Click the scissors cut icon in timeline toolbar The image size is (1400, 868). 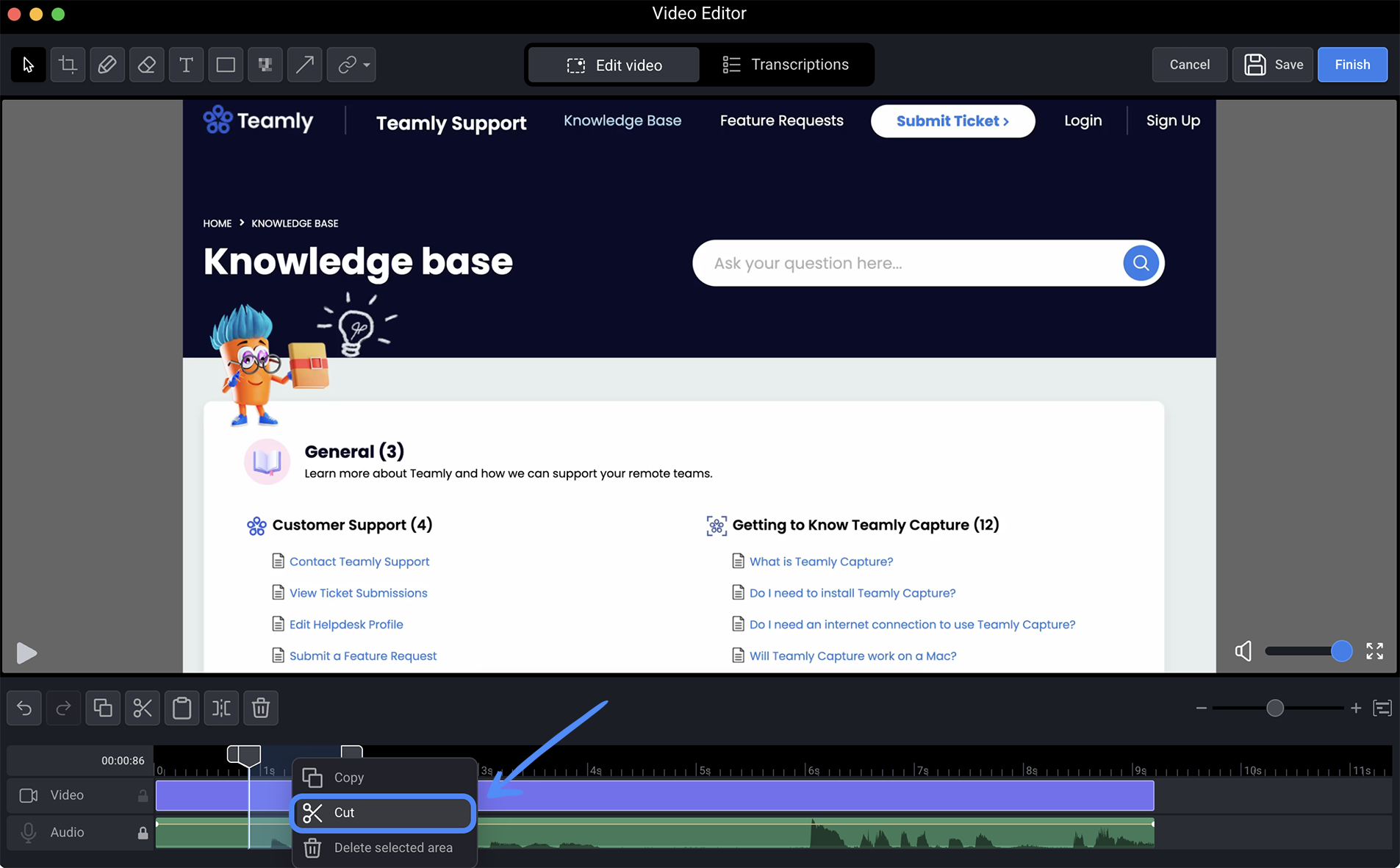coord(143,709)
